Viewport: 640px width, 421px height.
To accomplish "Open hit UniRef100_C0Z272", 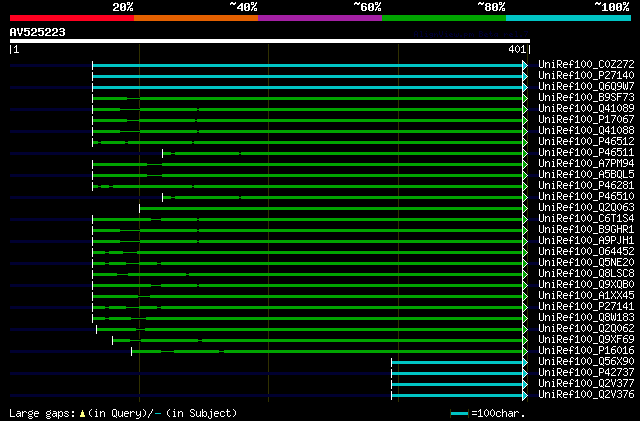I will click(586, 64).
